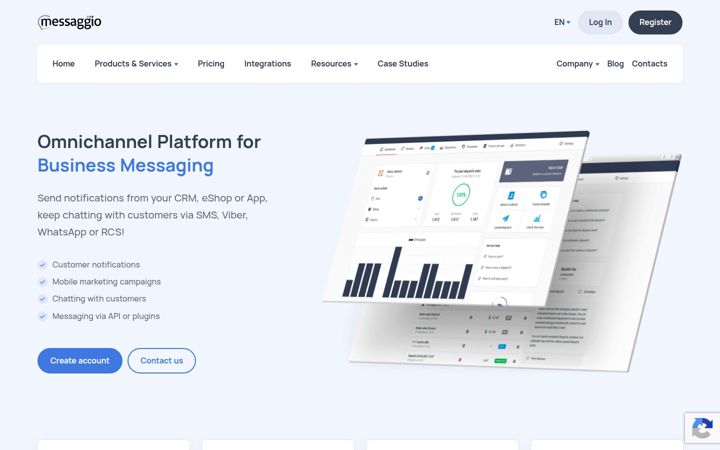
Task: Click the Log In button
Action: (x=600, y=22)
